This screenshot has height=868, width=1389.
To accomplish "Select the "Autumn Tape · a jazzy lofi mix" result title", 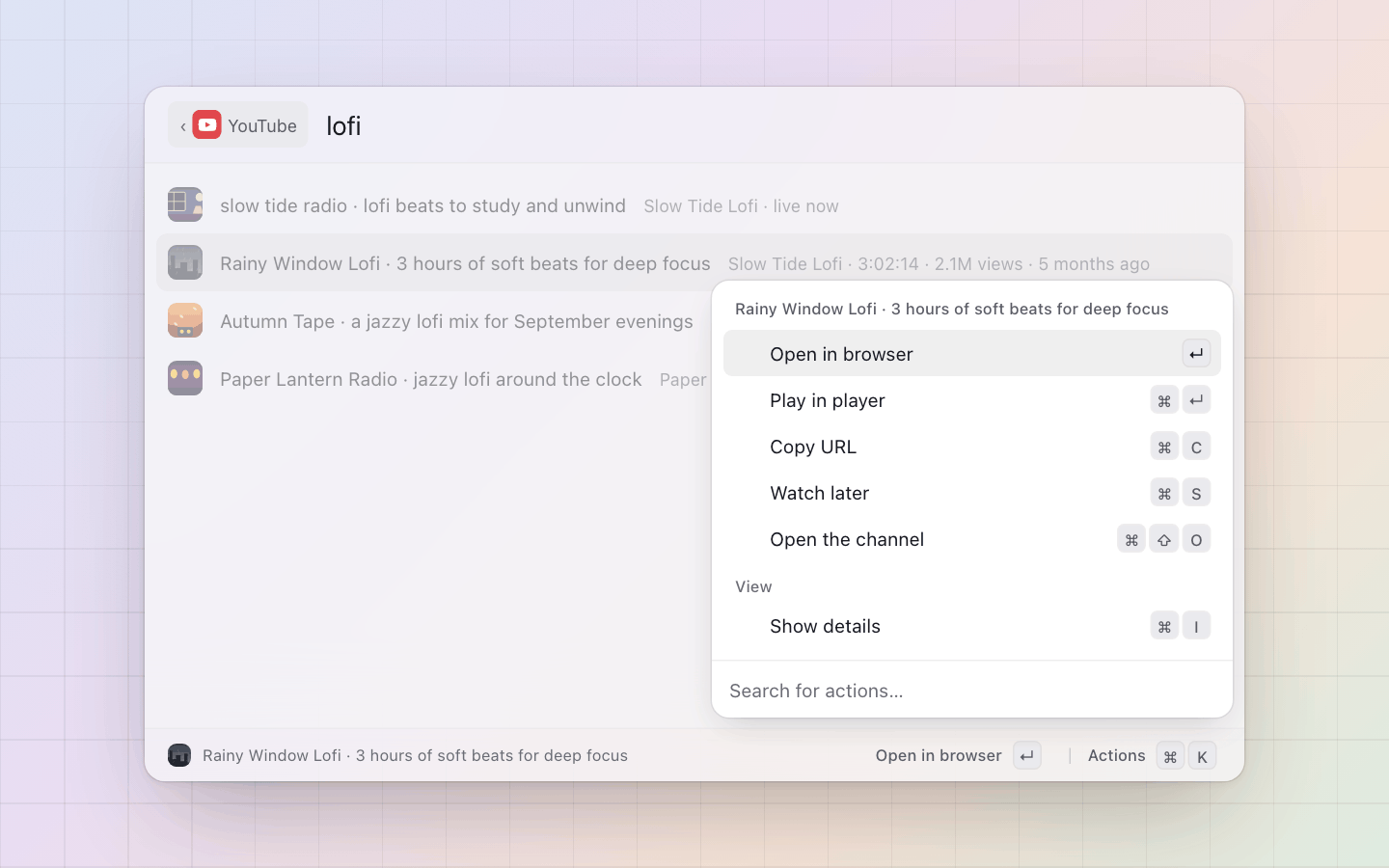I will 456,321.
